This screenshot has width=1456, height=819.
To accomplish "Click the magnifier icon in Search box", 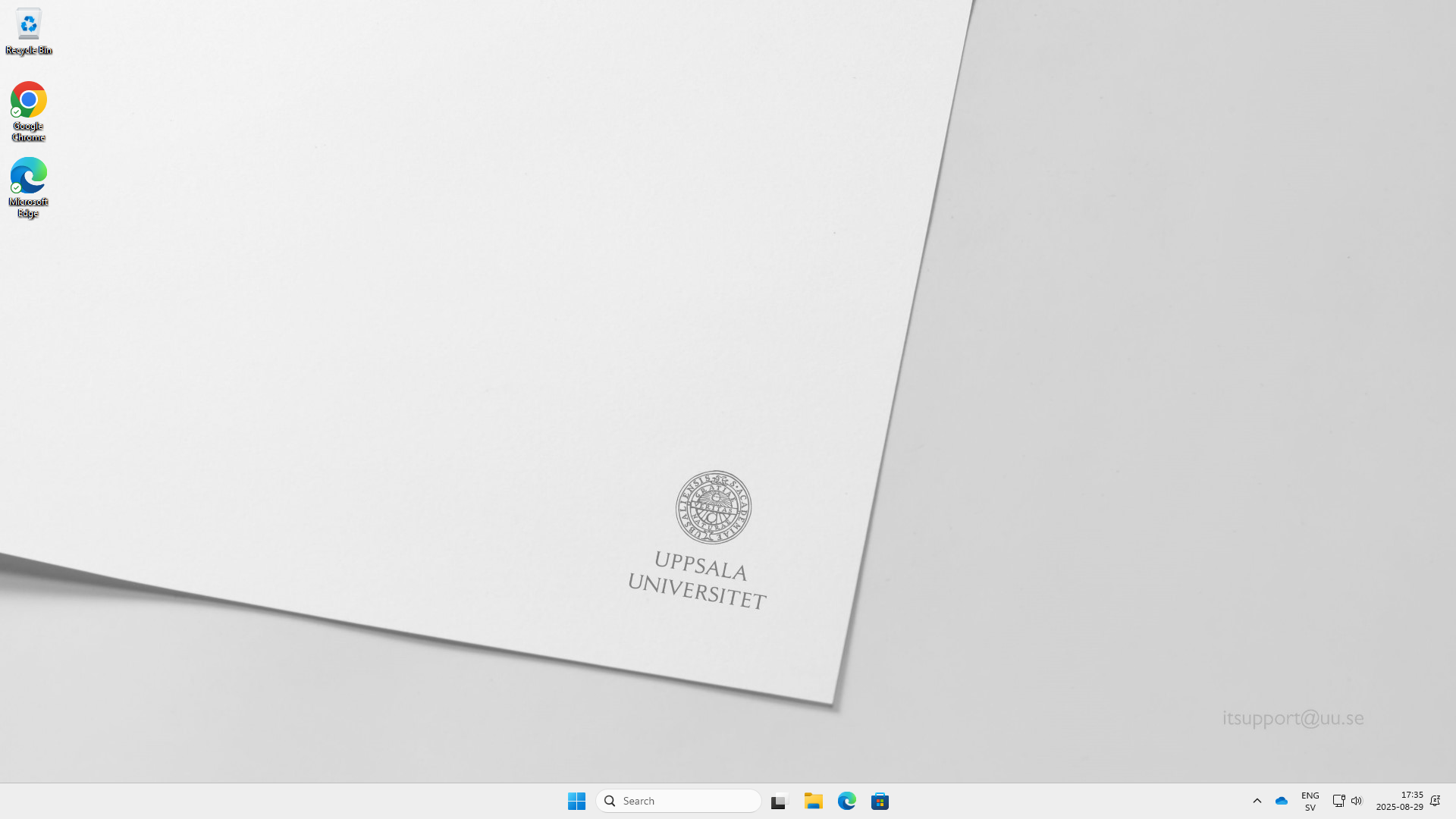I will (x=610, y=801).
